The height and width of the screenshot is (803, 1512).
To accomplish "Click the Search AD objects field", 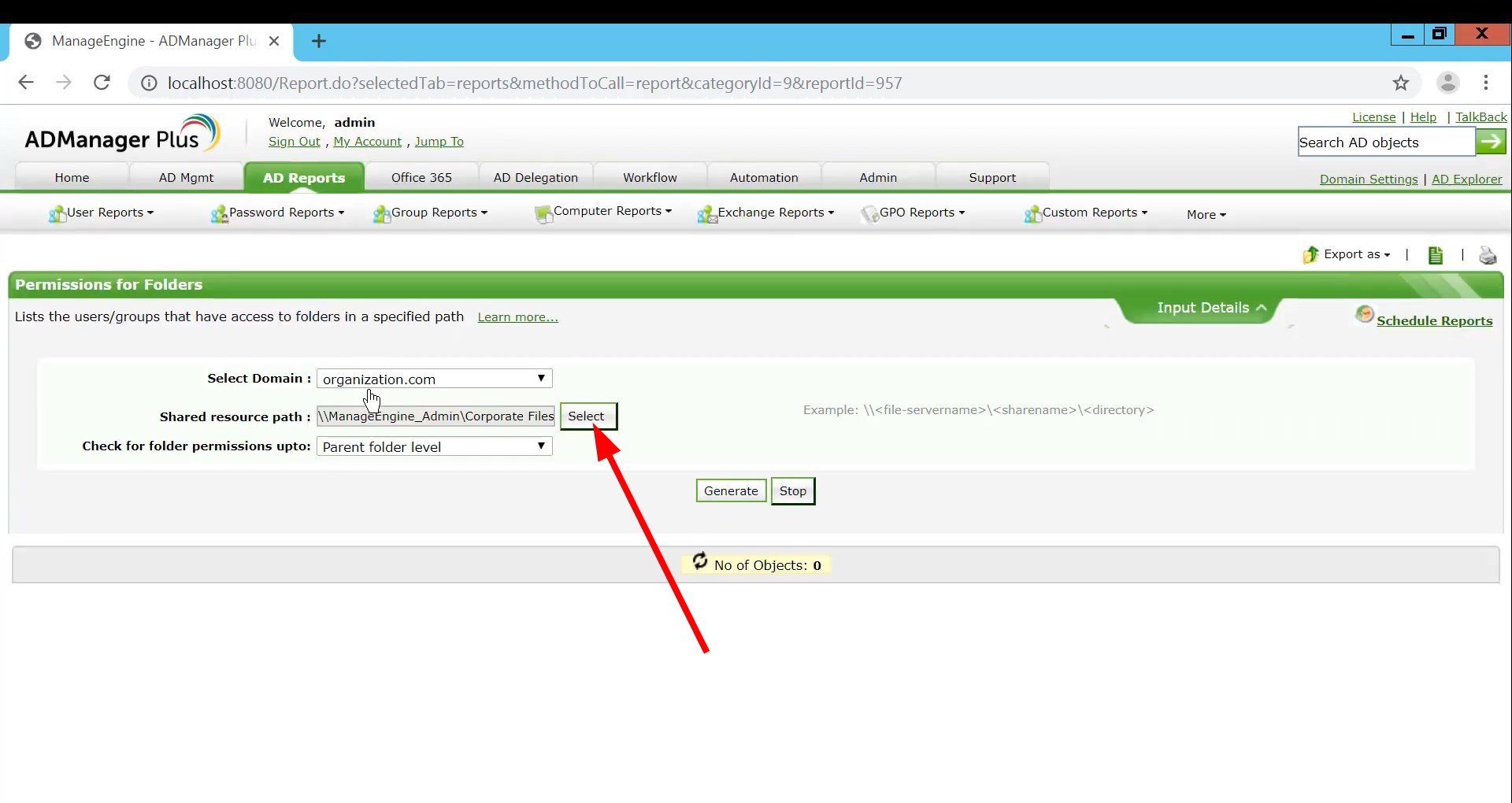I will coord(1386,142).
